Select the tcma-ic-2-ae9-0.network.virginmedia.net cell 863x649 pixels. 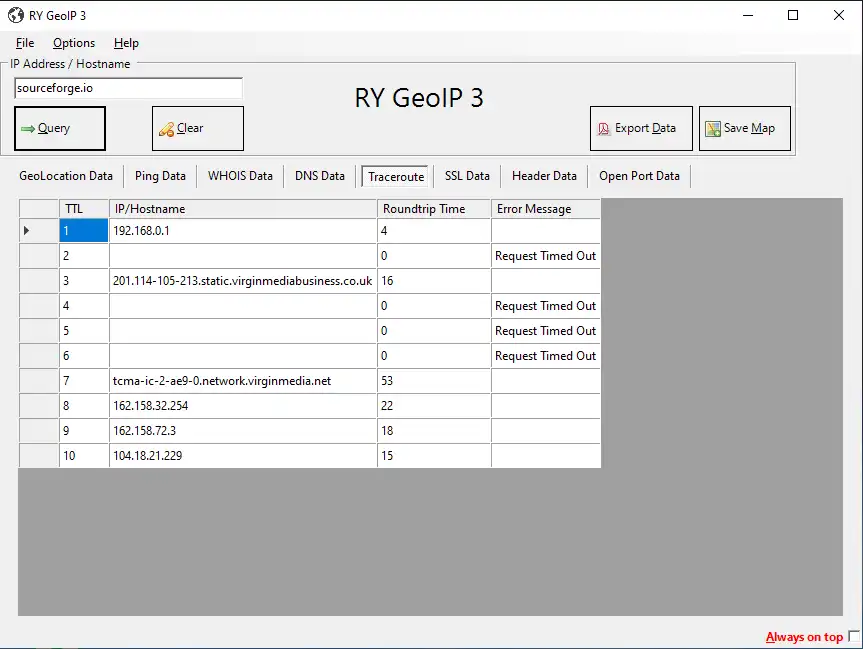[243, 381]
